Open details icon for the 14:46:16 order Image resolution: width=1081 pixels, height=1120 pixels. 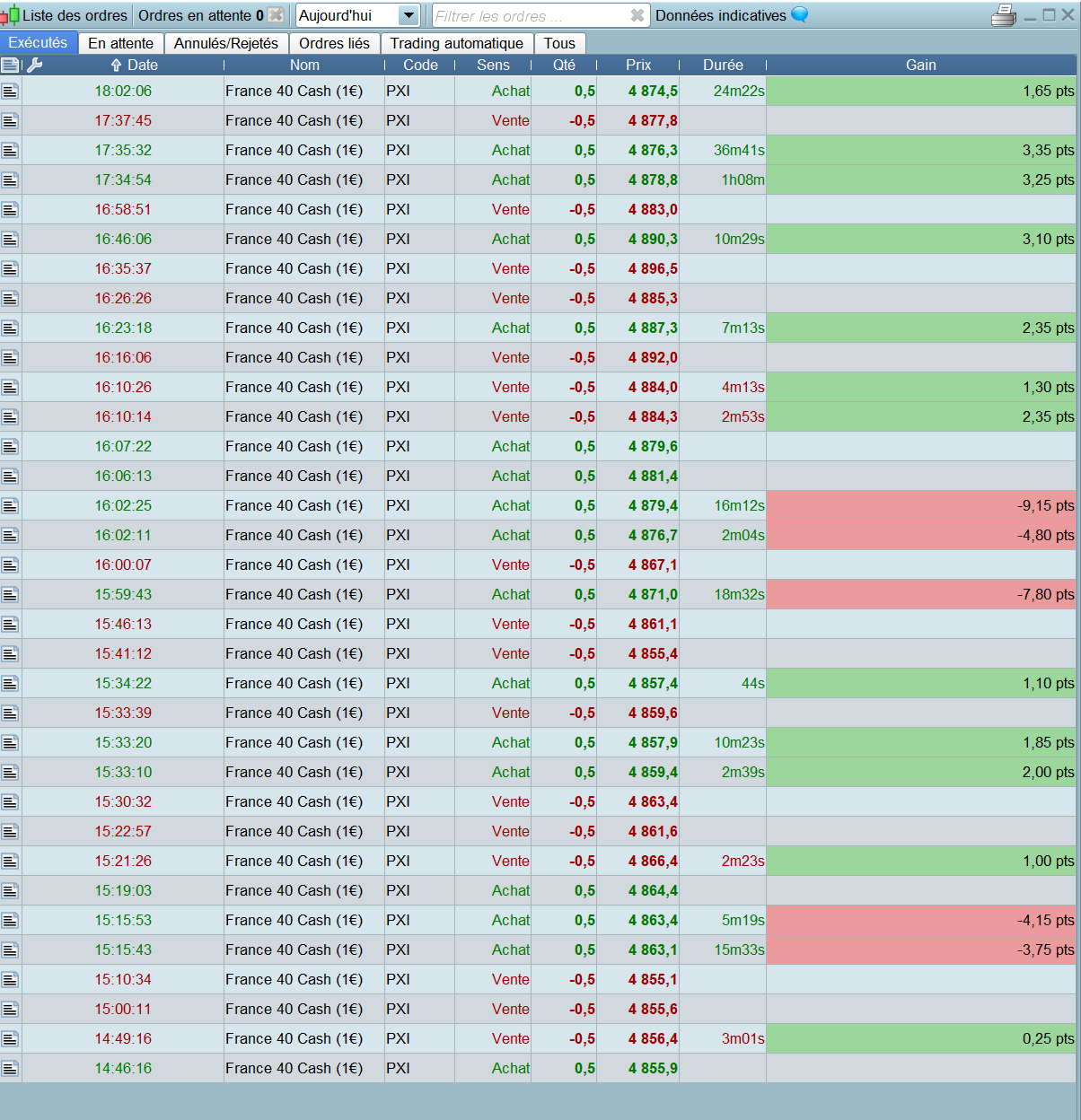pyautogui.click(x=10, y=1069)
